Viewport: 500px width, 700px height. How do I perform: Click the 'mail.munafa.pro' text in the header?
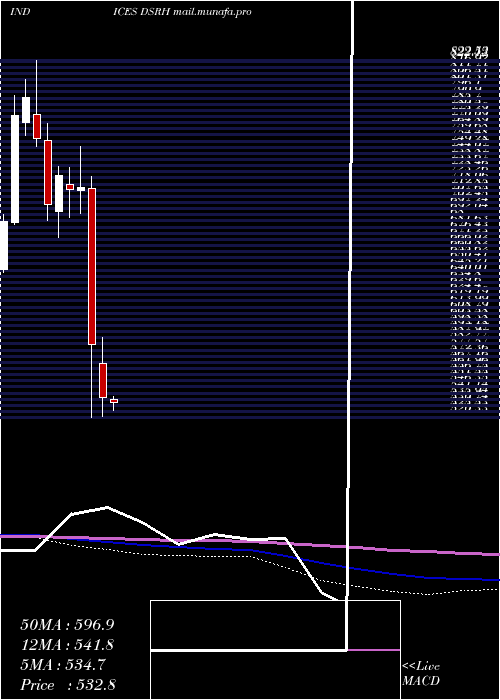coord(212,12)
